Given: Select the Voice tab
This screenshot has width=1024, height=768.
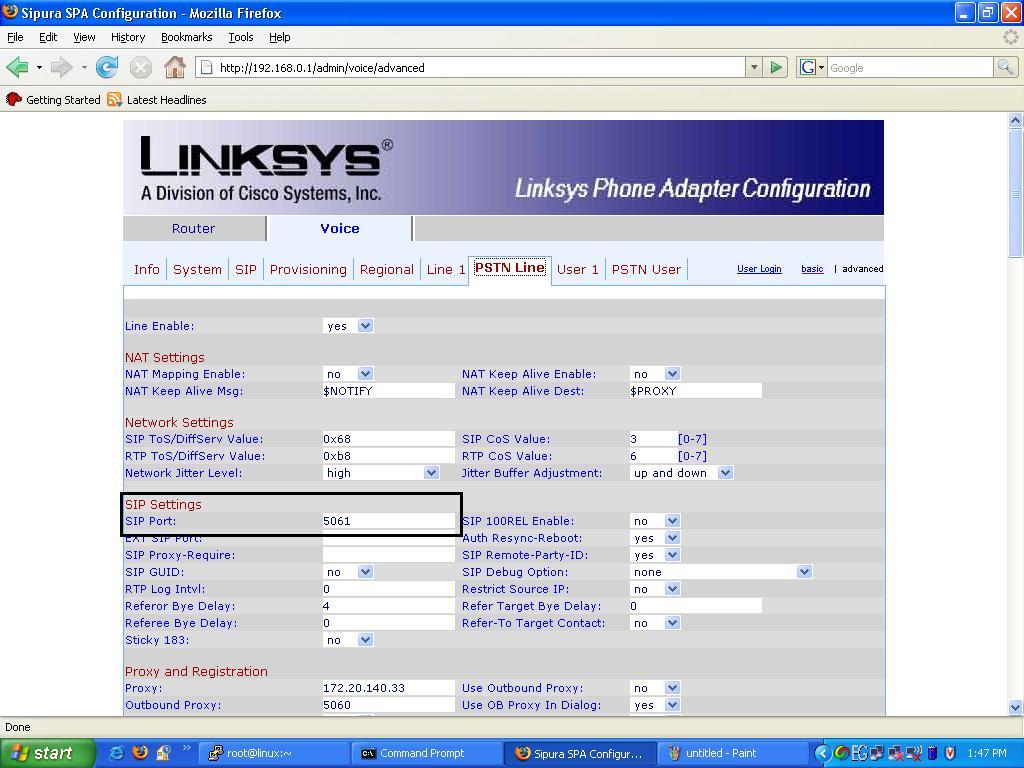Looking at the screenshot, I should (340, 229).
